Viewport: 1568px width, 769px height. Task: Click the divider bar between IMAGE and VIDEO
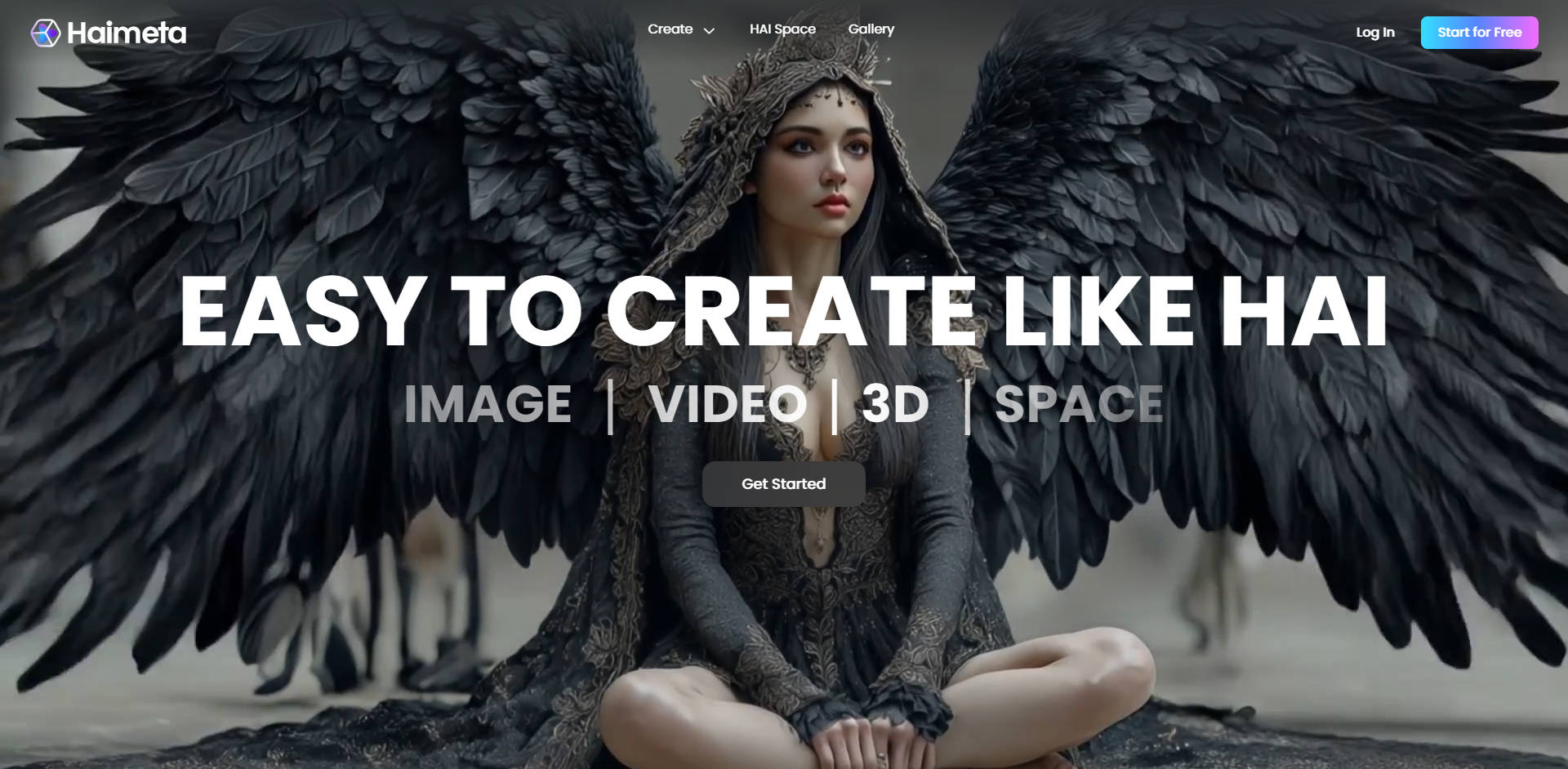[611, 406]
